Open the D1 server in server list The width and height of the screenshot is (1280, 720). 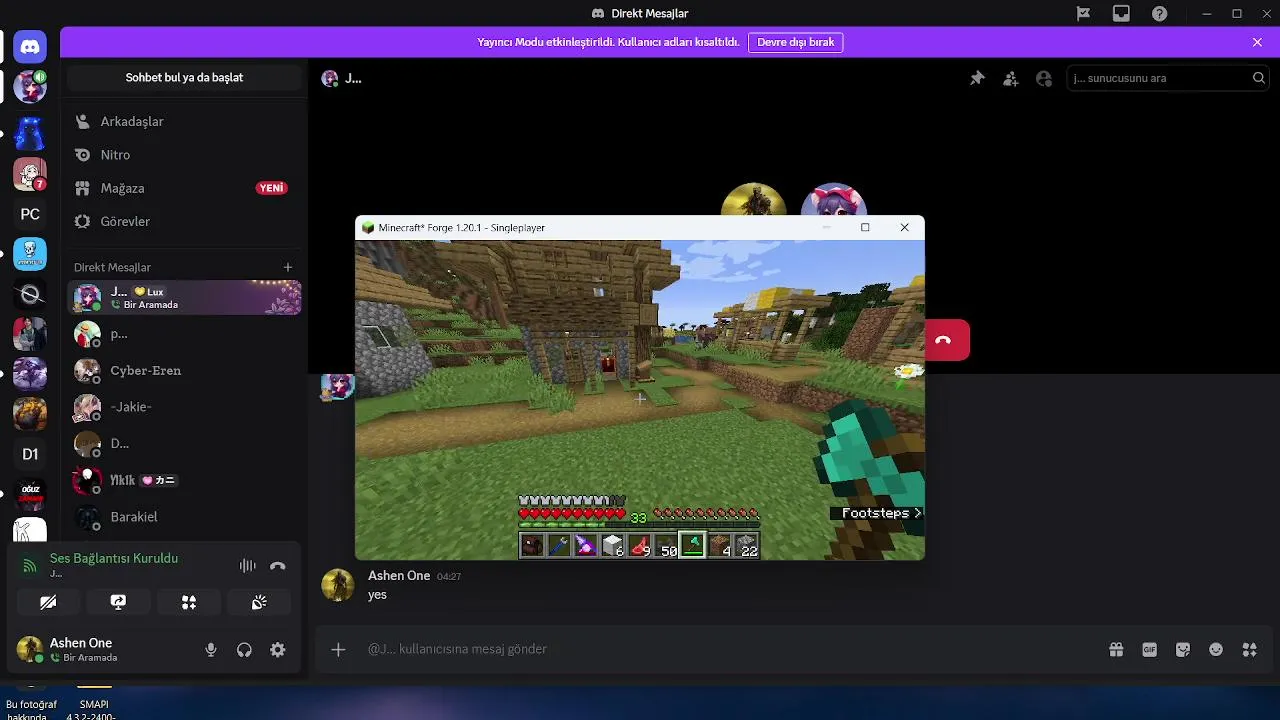pos(30,454)
